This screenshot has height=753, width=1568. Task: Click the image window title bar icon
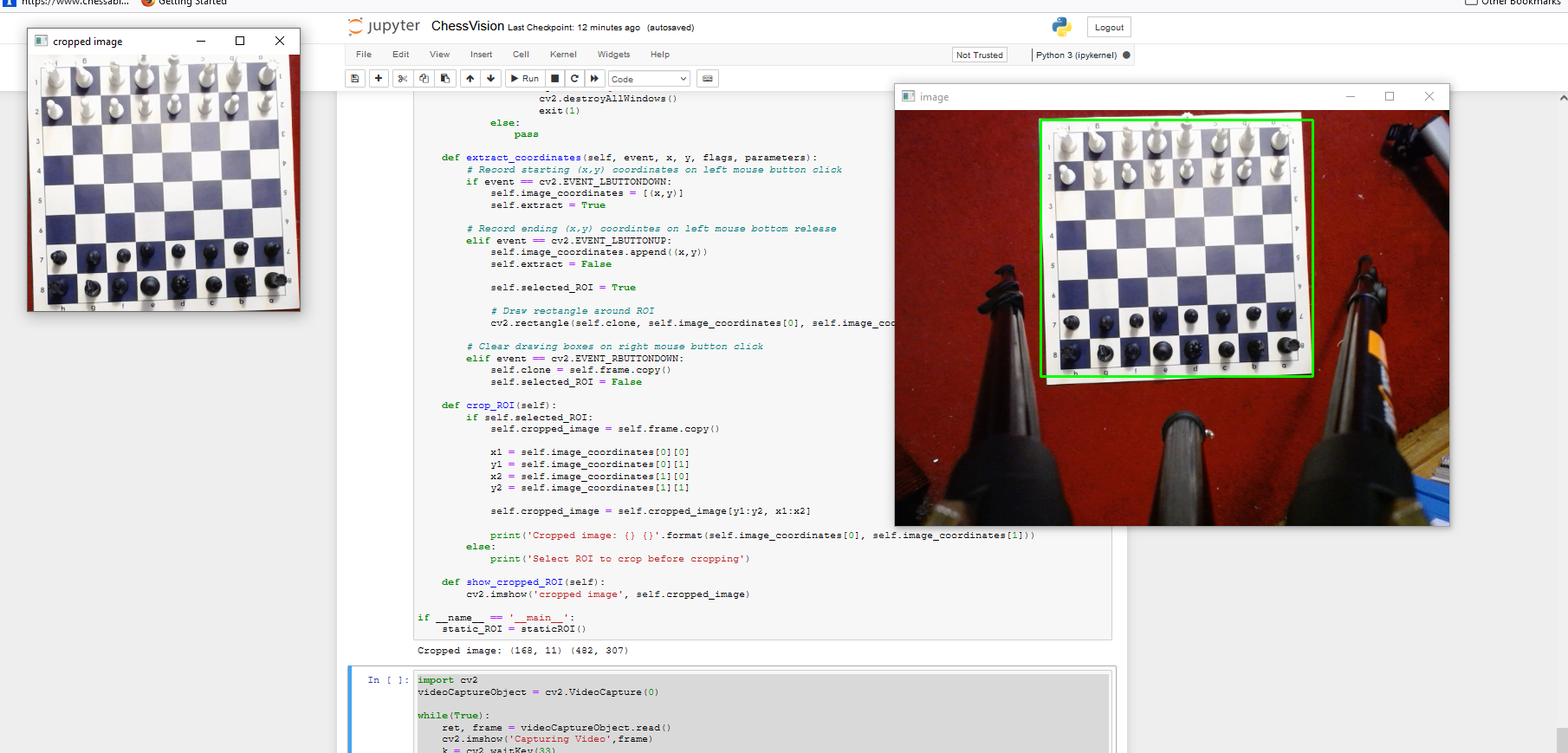[908, 96]
